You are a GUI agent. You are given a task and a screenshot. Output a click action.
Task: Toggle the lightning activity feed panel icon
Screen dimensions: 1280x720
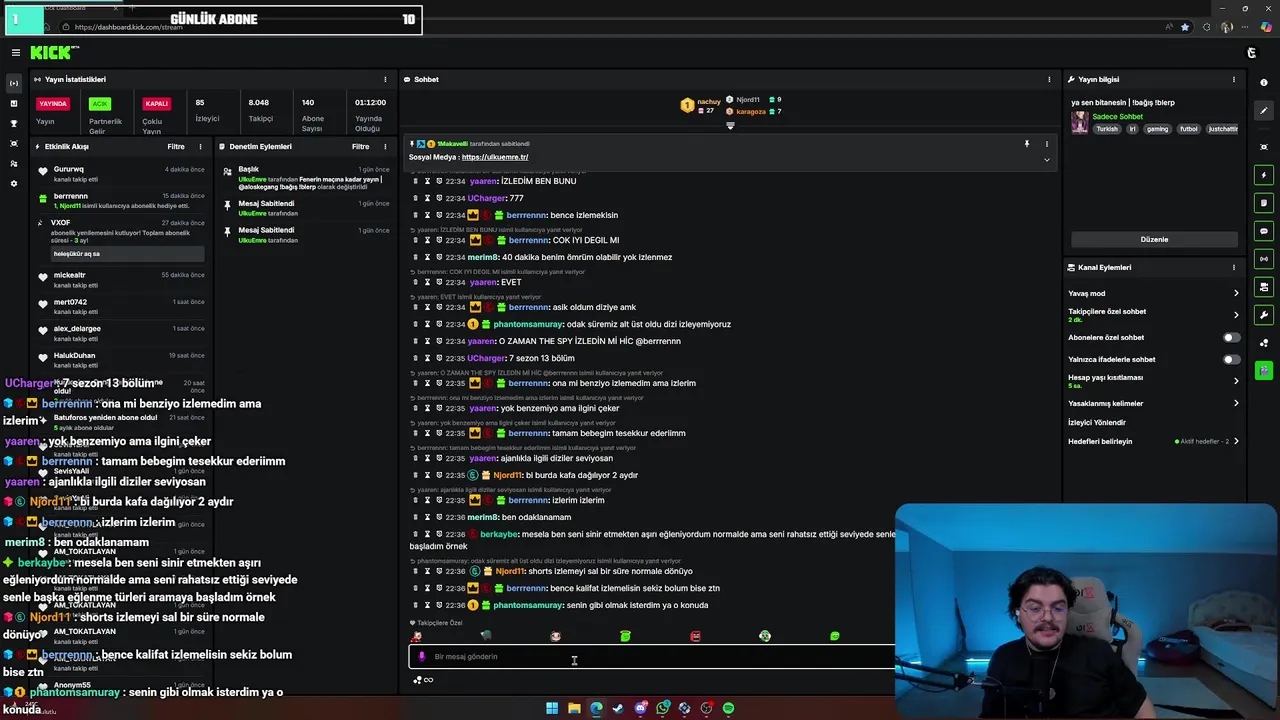coord(1264,175)
